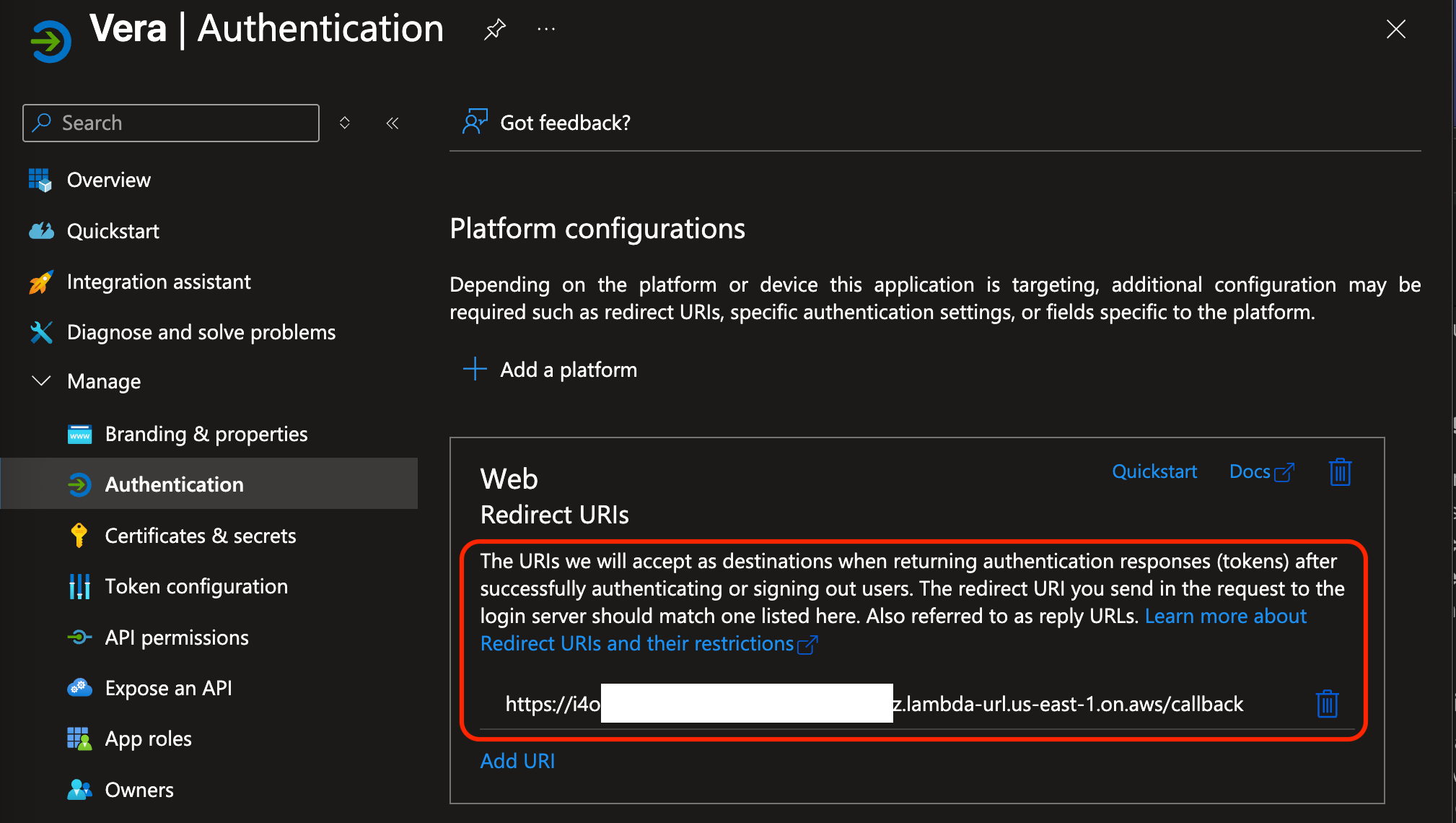Click the Got feedback icon
This screenshot has width=1456, height=823.
(x=475, y=122)
